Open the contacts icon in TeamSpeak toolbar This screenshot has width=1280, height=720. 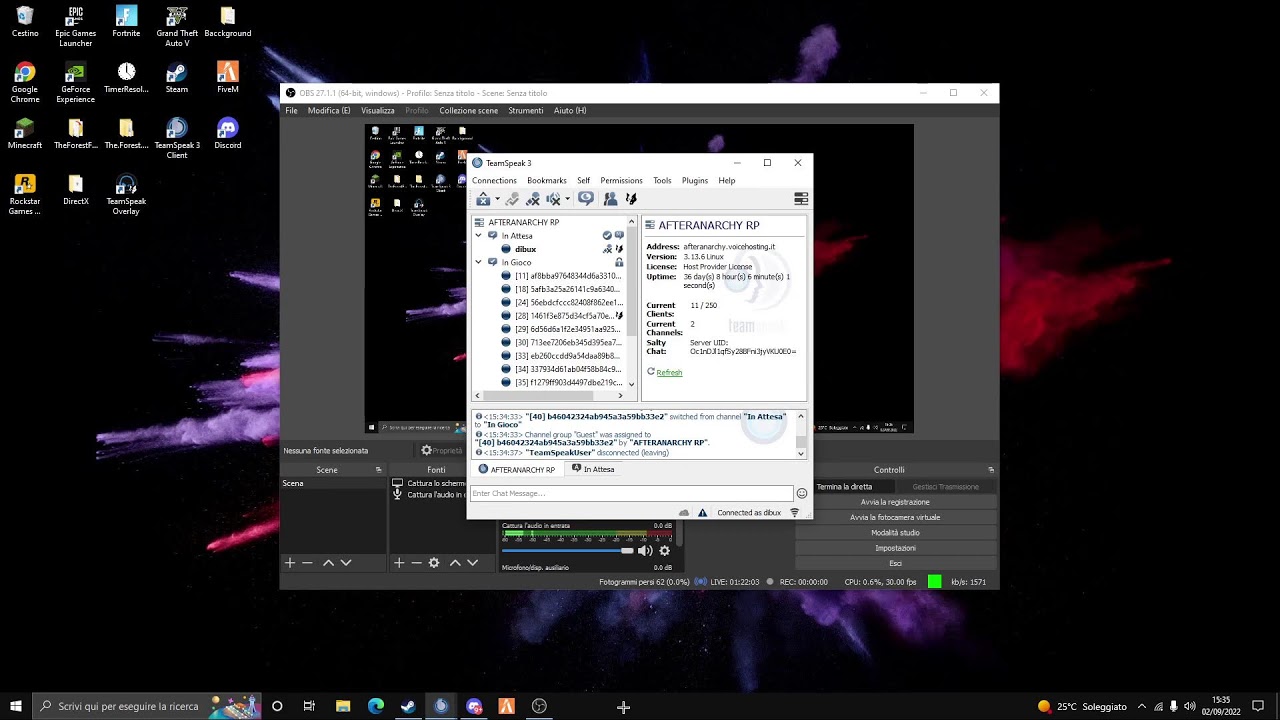(x=610, y=199)
